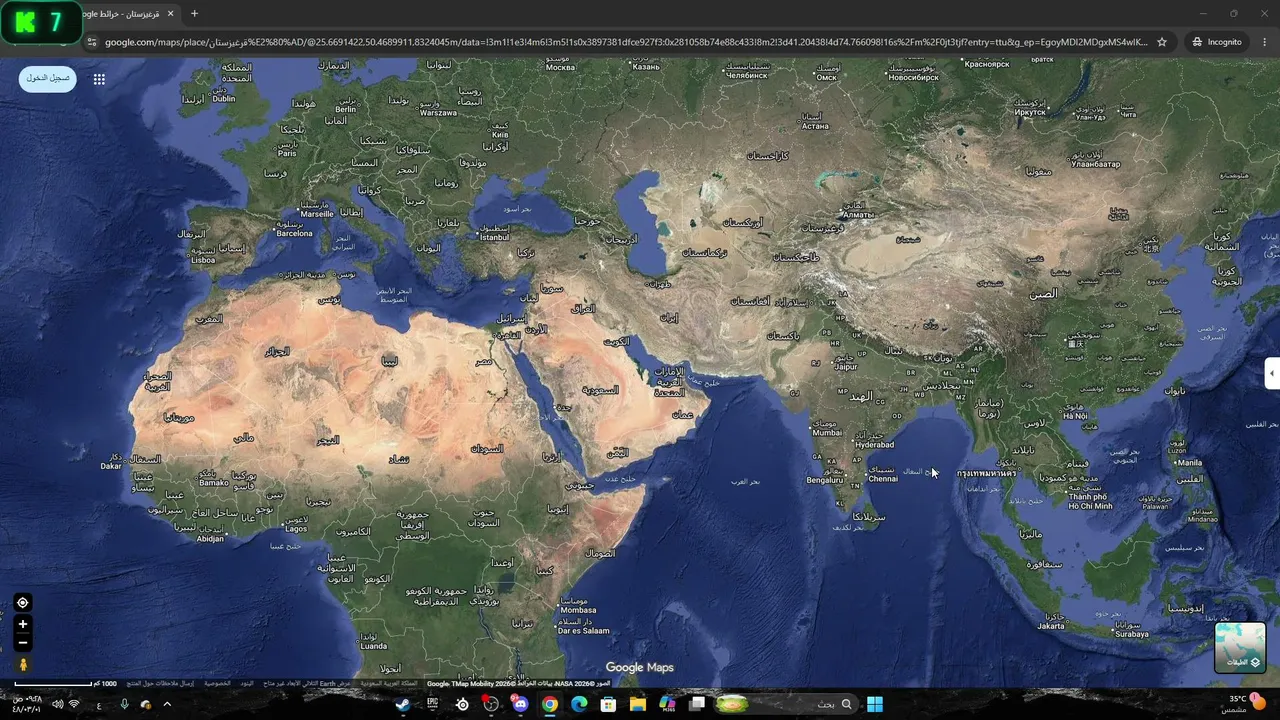Open the send product feedback link
Image resolution: width=1280 pixels, height=720 pixels.
(160, 684)
